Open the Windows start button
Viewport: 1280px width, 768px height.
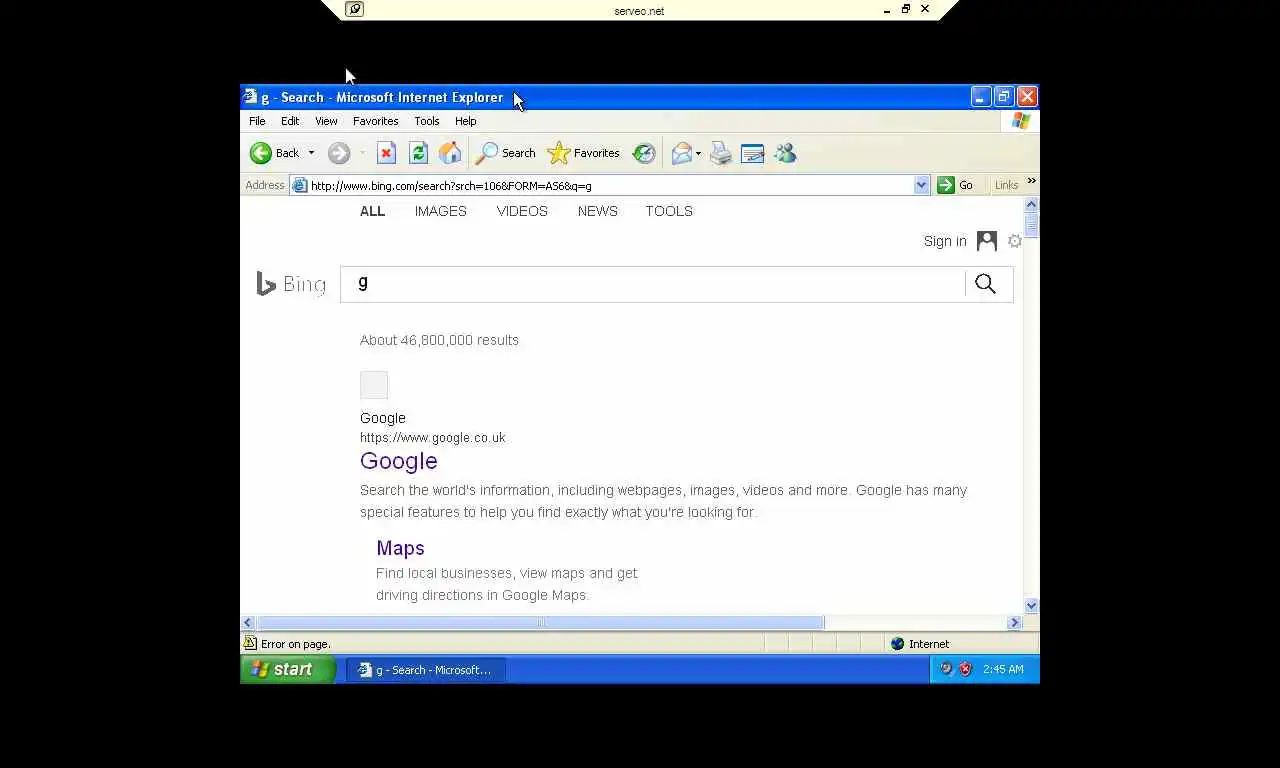pos(287,670)
